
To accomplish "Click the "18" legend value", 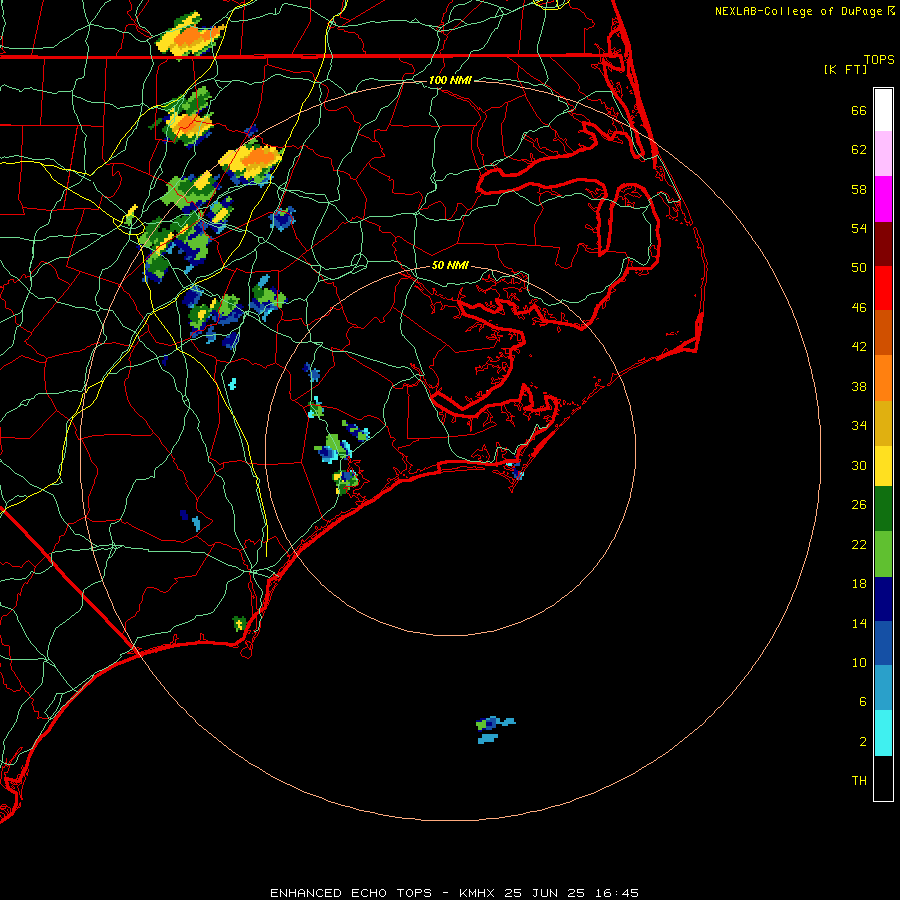I will pos(859,584).
